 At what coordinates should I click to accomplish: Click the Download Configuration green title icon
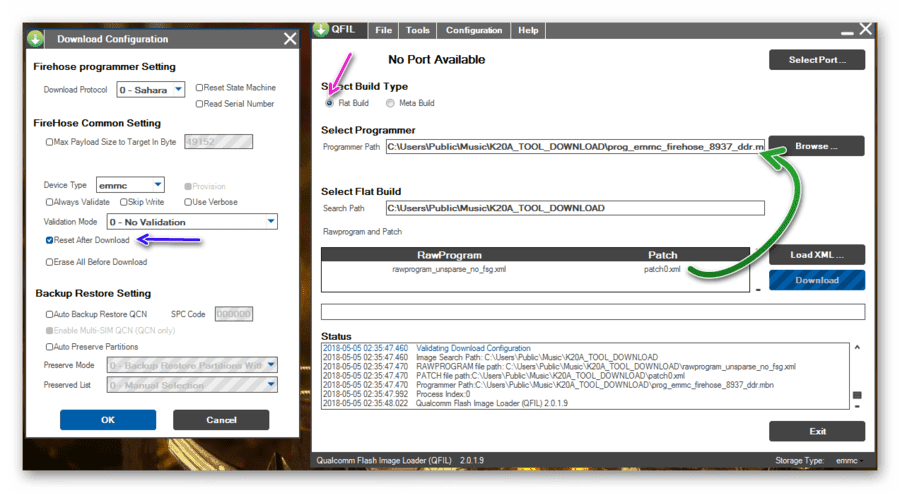tap(36, 39)
